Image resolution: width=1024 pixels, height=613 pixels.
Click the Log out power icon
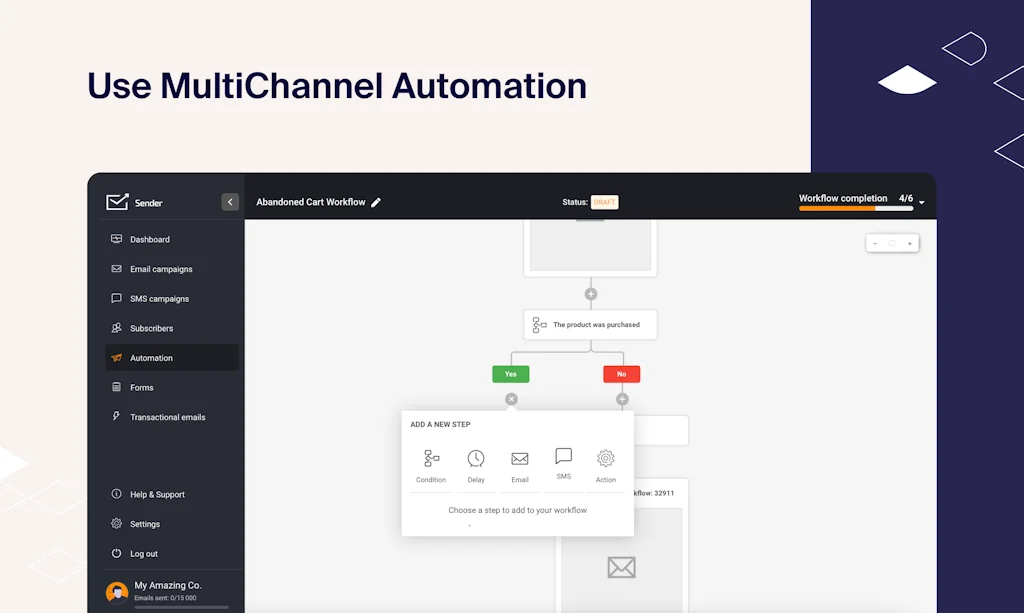116,553
